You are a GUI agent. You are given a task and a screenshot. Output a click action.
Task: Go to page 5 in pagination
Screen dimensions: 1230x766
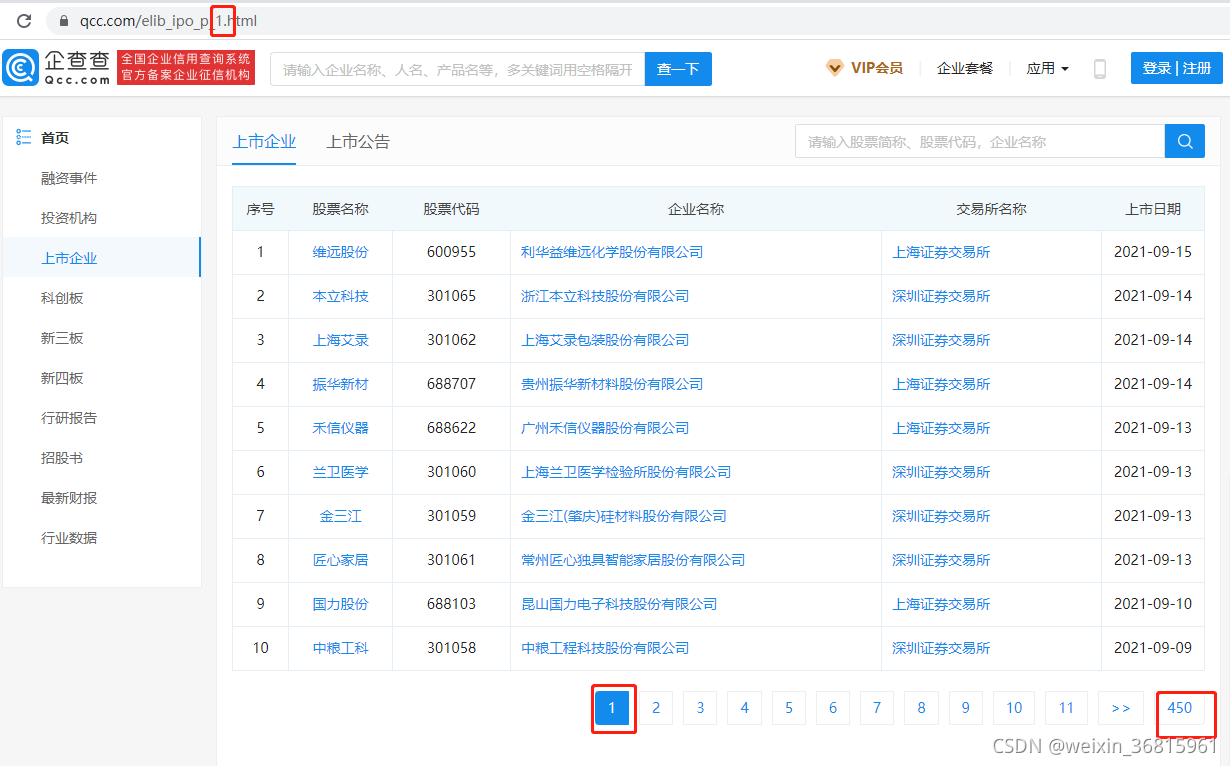pyautogui.click(x=788, y=708)
